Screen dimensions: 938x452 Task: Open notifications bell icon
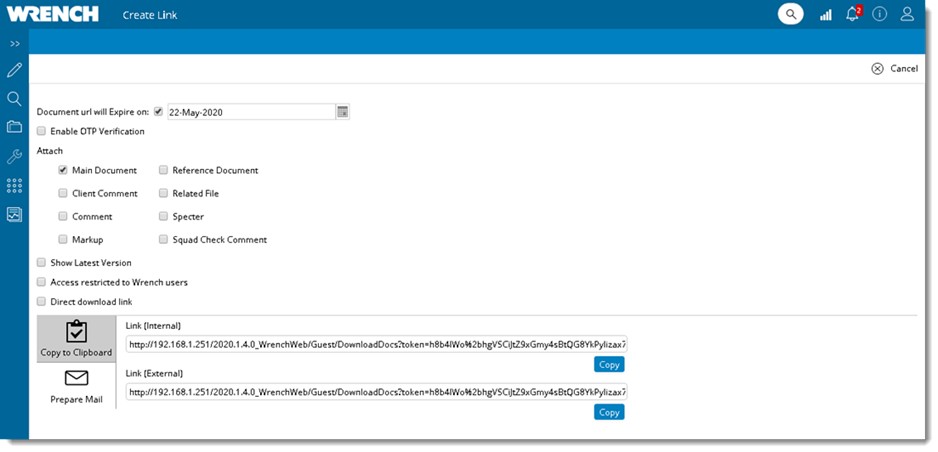pyautogui.click(x=852, y=14)
